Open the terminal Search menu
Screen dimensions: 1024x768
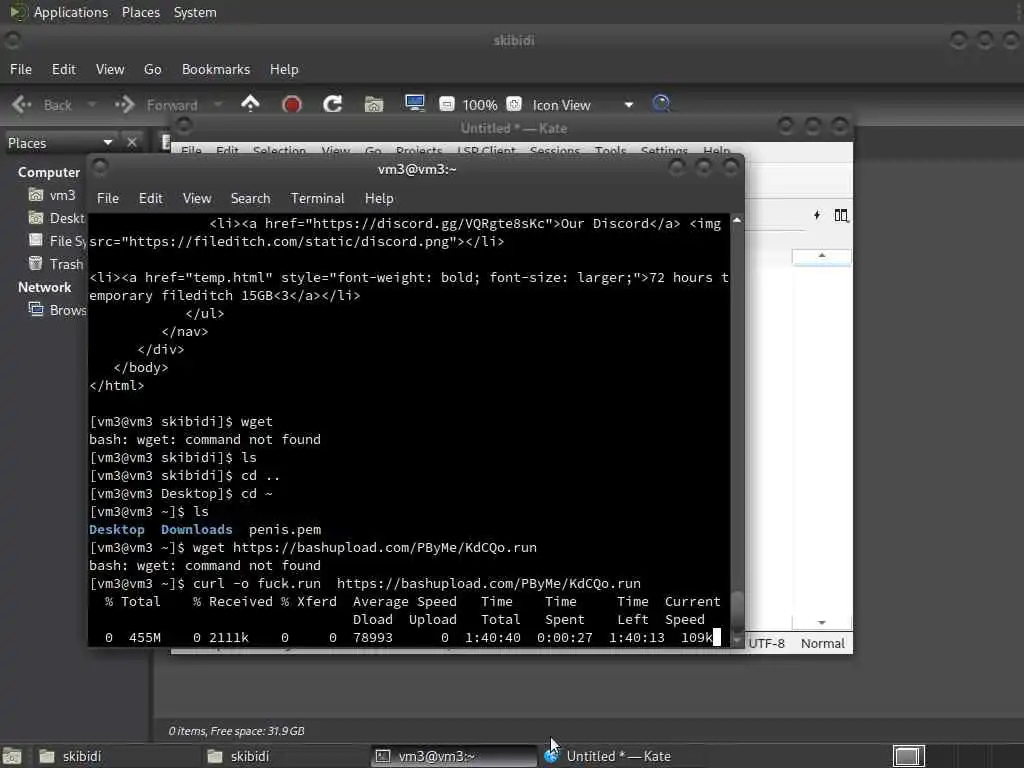(250, 199)
